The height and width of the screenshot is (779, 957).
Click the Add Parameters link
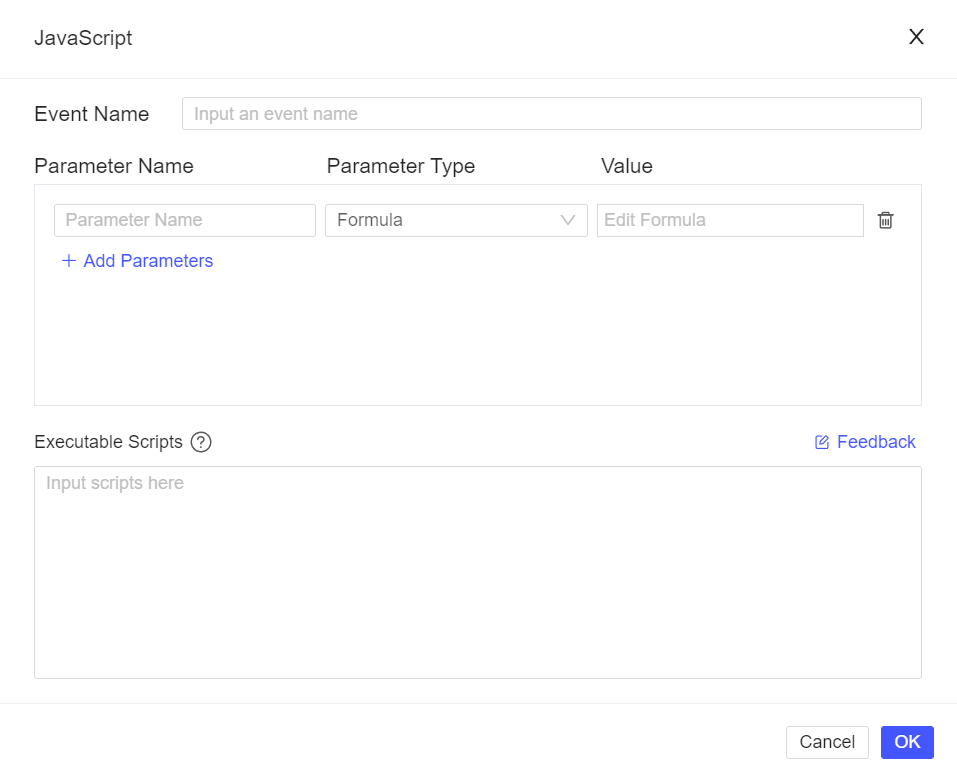pos(147,261)
